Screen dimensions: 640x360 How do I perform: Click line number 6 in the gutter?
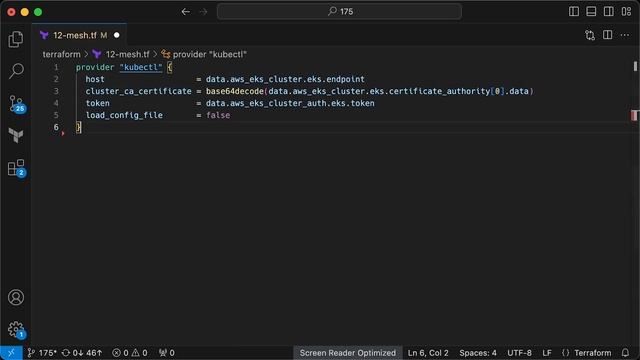point(56,127)
